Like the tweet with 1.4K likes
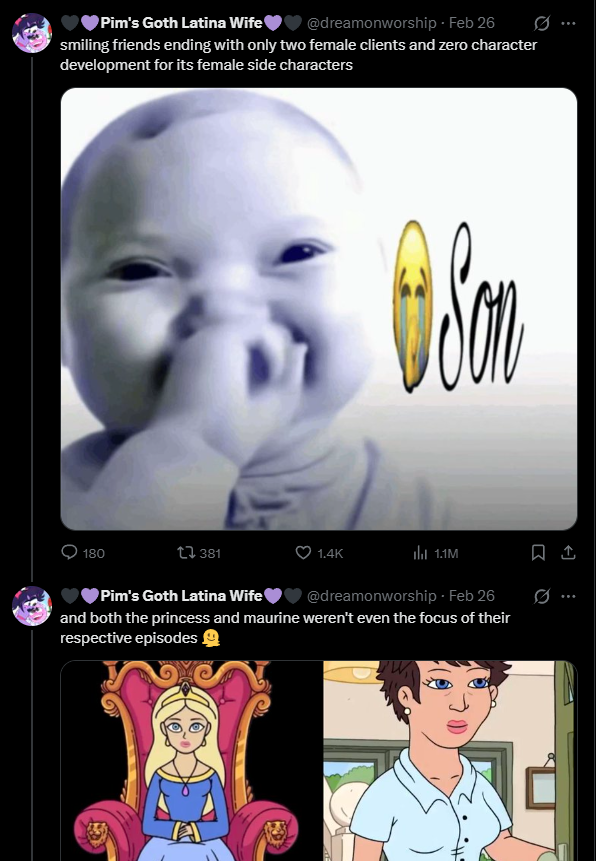This screenshot has height=861, width=596. coord(319,552)
